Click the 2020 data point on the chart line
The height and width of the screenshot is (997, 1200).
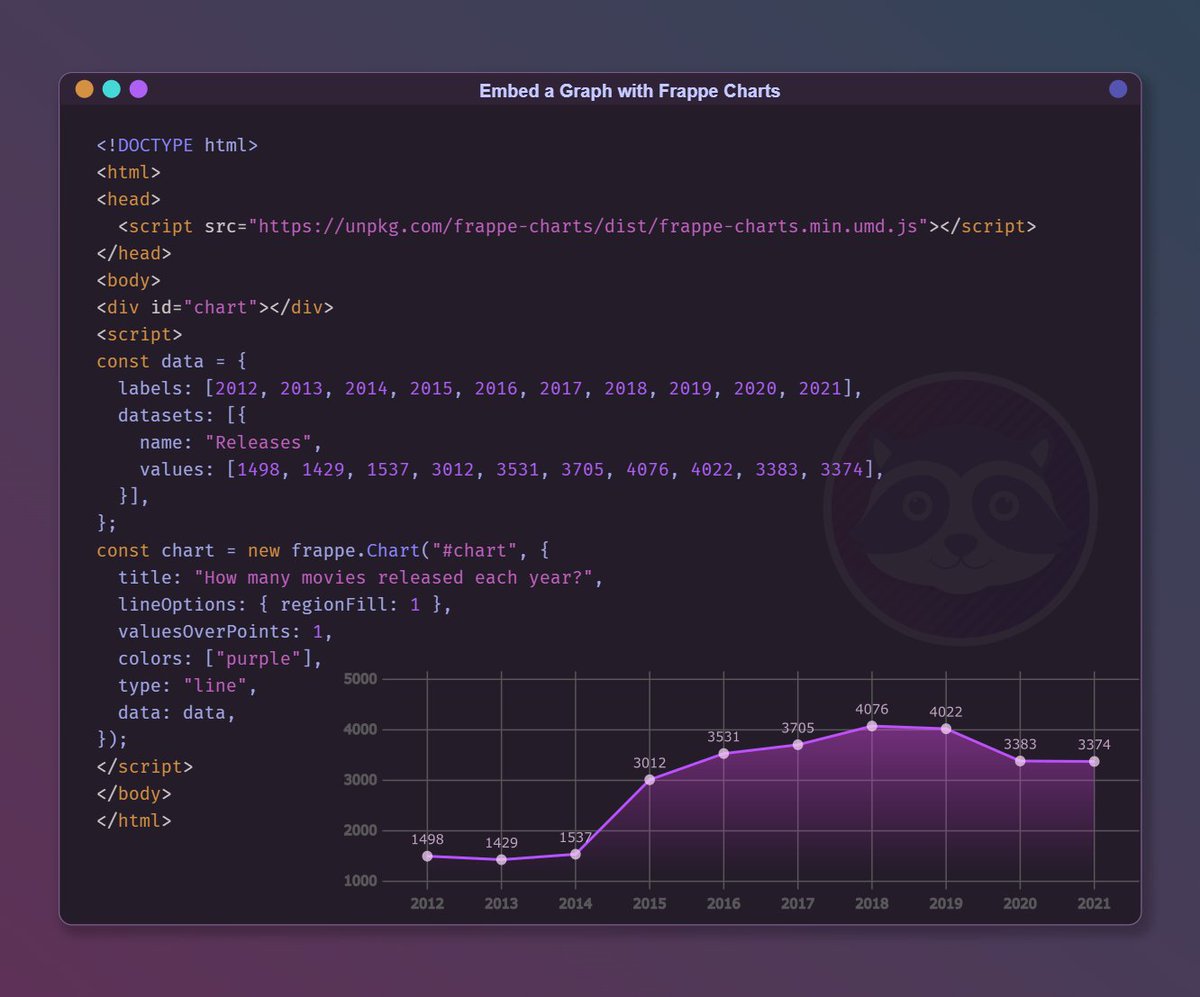pyautogui.click(x=1020, y=761)
